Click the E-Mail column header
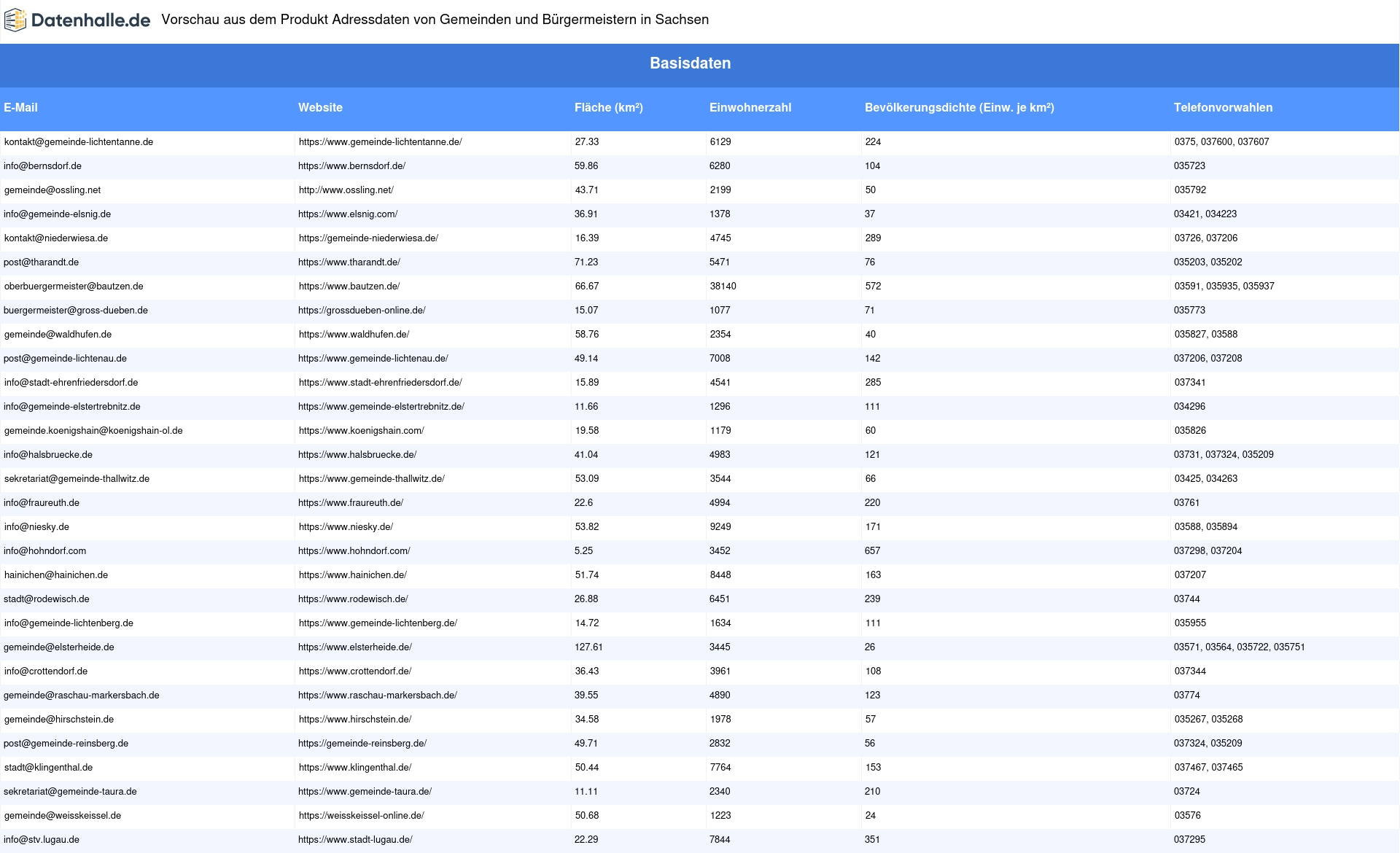 (x=20, y=108)
